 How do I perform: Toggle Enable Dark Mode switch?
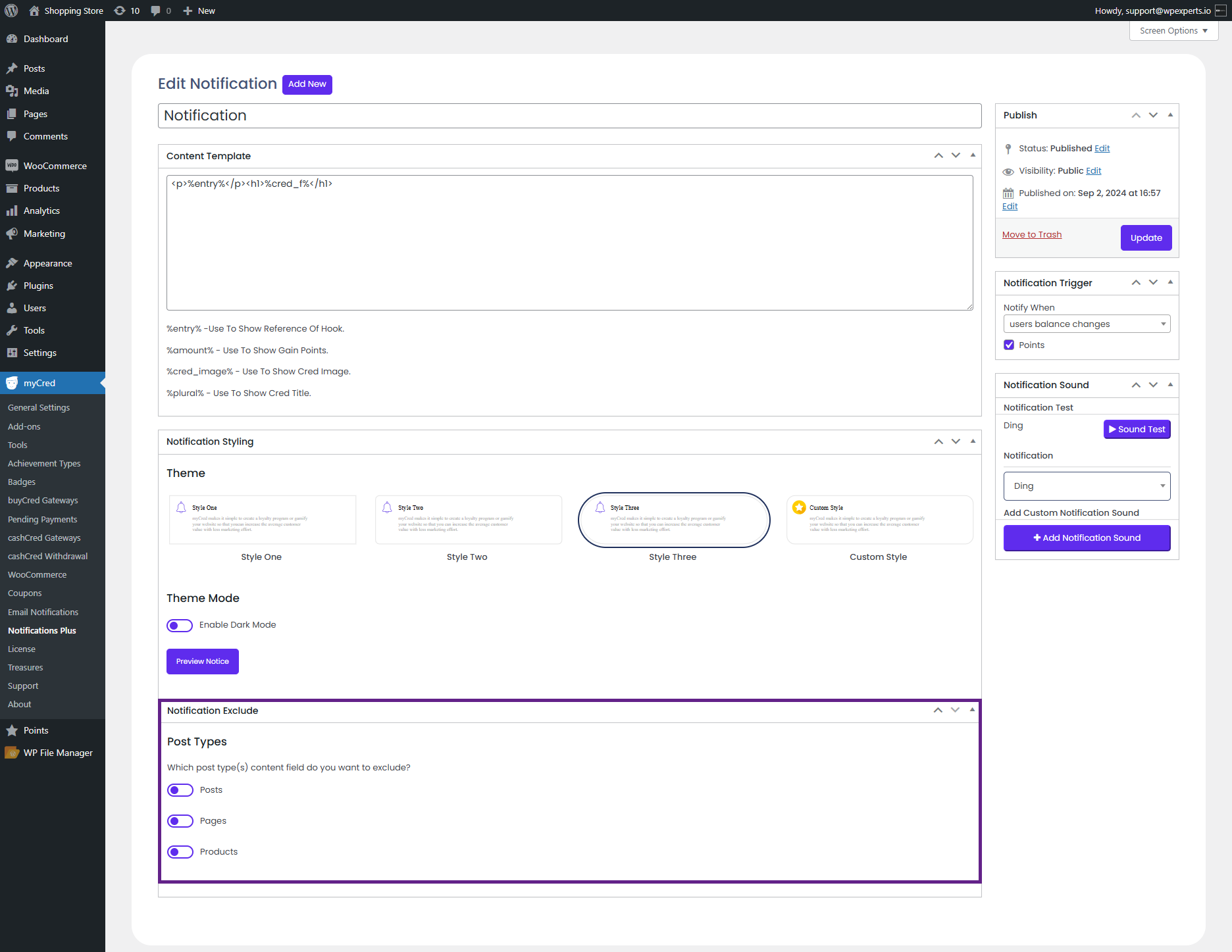pyautogui.click(x=180, y=625)
